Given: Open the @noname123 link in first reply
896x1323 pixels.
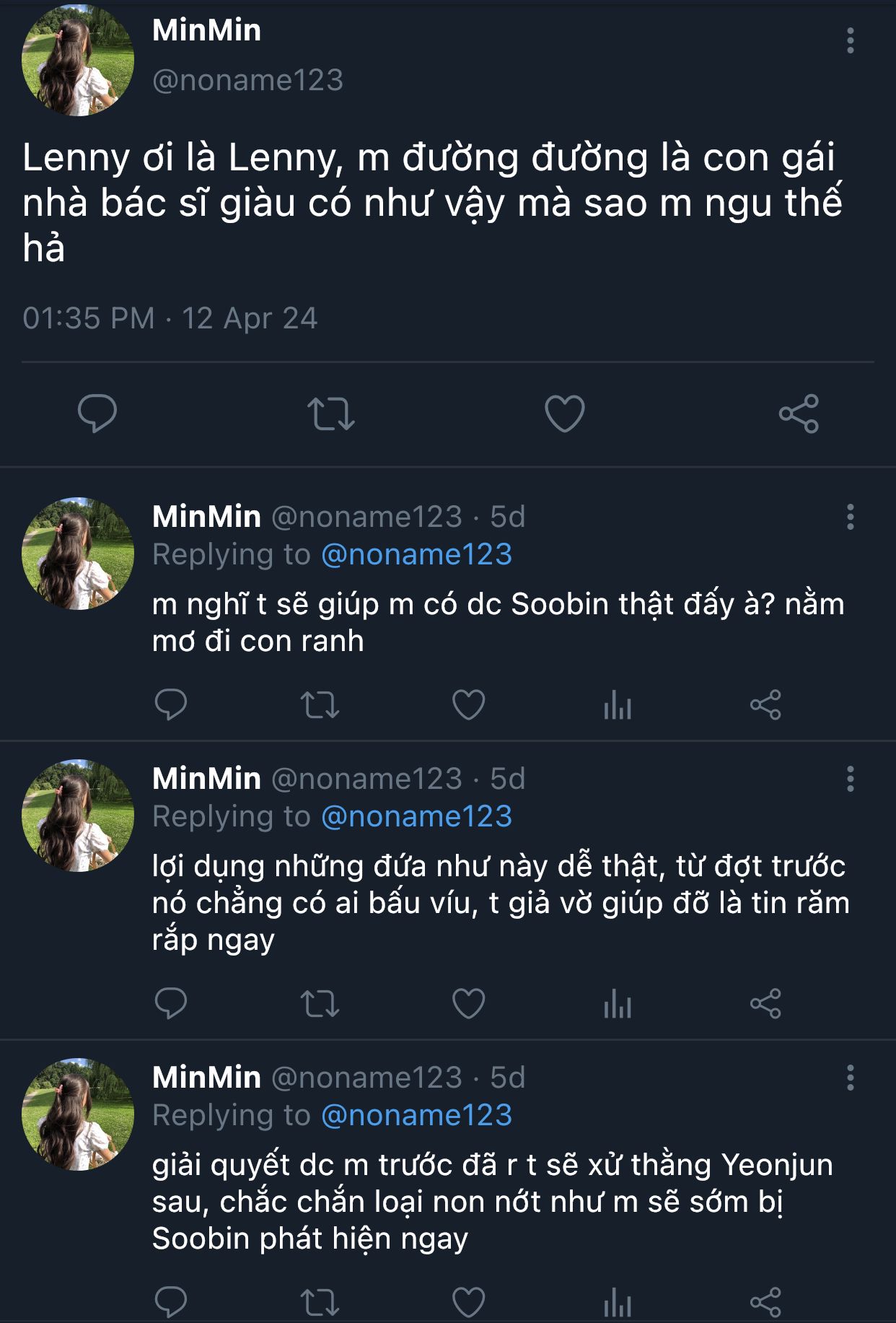Looking at the screenshot, I should click(416, 554).
